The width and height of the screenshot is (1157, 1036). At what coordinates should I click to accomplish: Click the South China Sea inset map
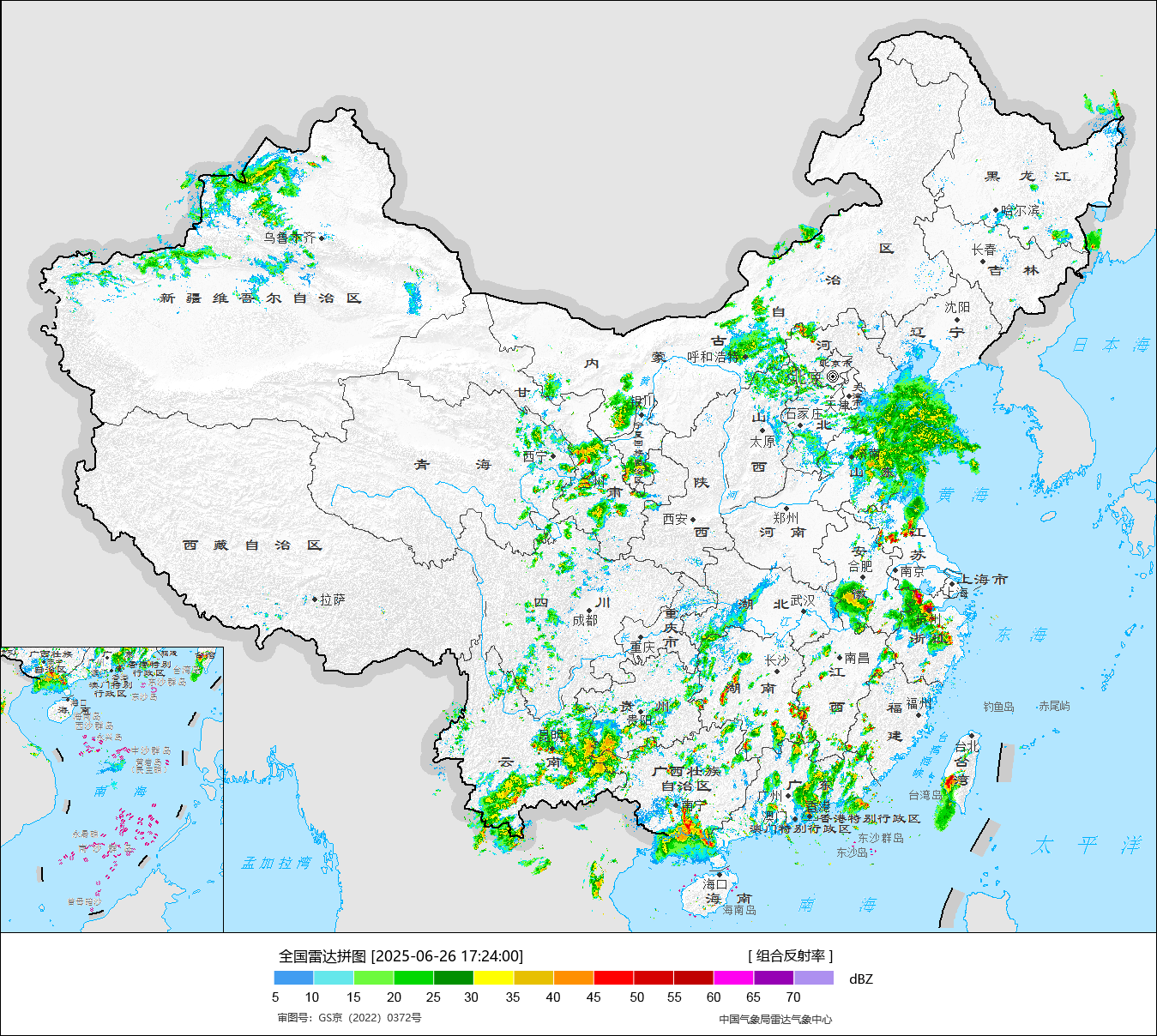click(111, 789)
